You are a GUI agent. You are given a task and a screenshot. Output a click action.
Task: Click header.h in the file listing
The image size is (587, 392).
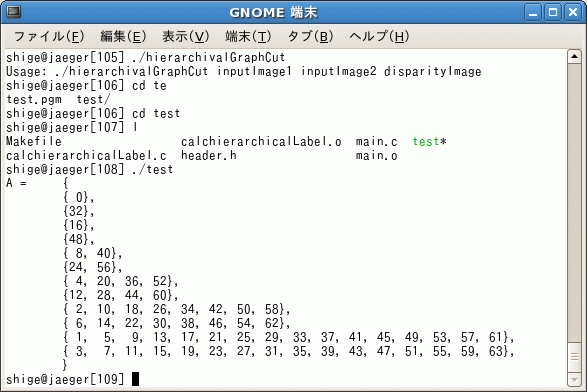pyautogui.click(x=209, y=155)
